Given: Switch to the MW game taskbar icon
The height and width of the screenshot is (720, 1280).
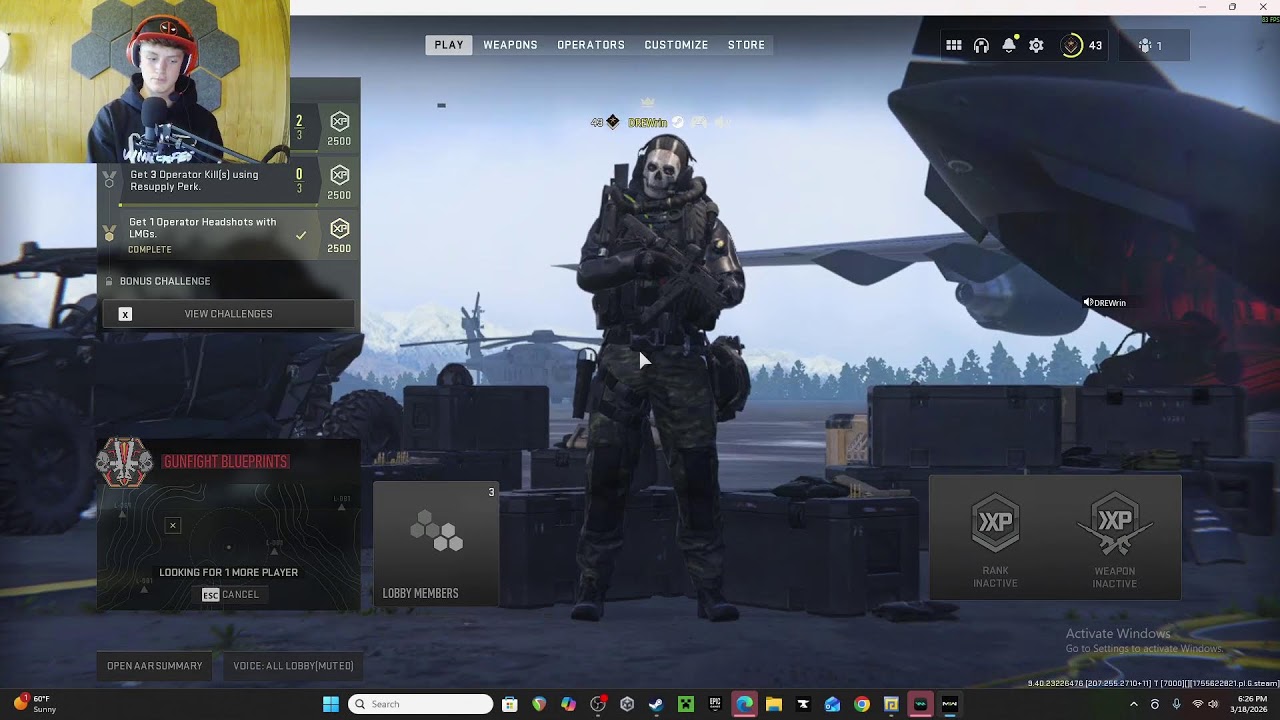Looking at the screenshot, I should tap(950, 704).
